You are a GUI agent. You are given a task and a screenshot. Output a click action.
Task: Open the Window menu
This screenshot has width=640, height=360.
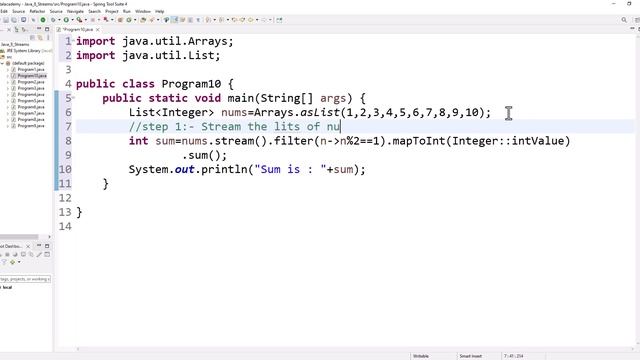click(x=142, y=11)
